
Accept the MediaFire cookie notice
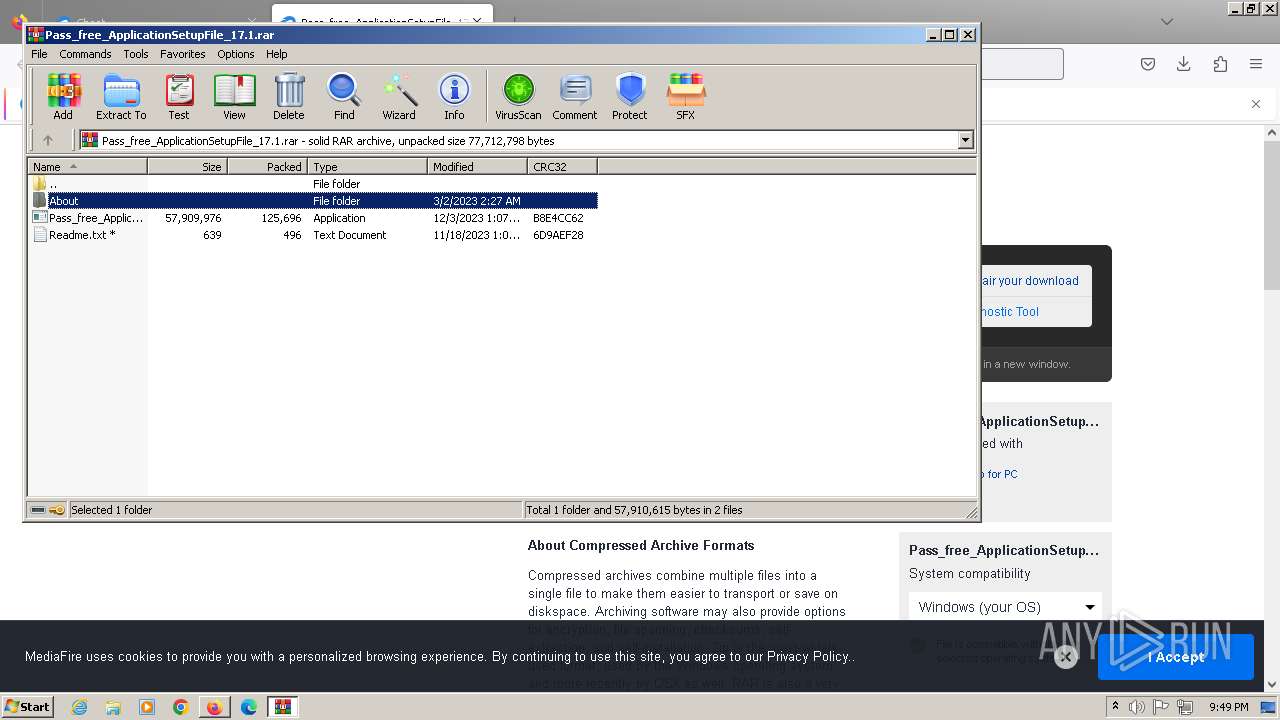click(1176, 657)
